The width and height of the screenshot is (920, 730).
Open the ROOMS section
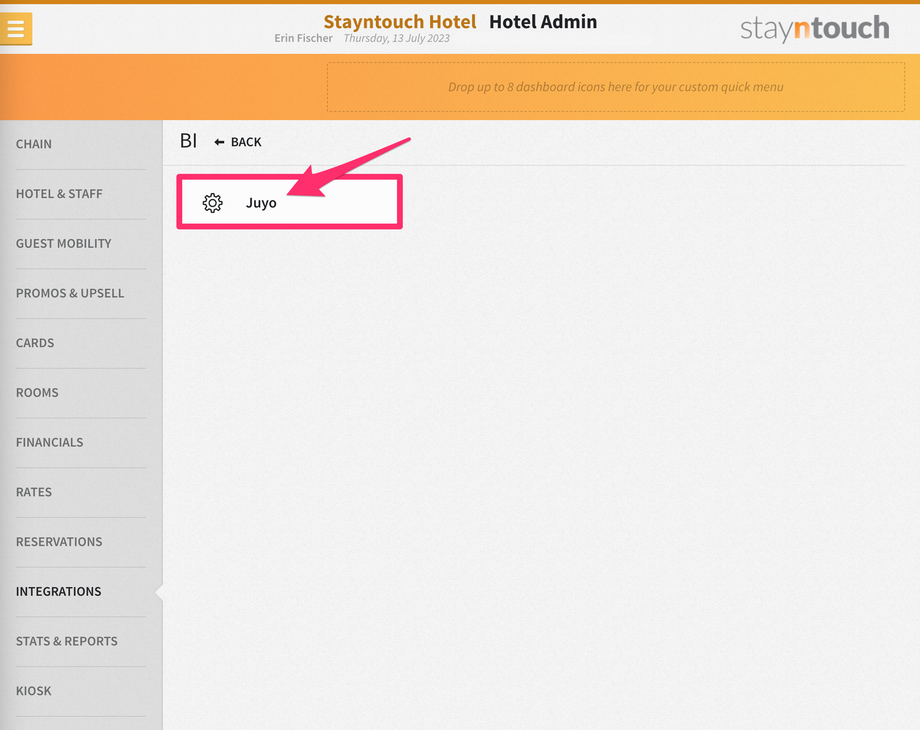tap(37, 393)
